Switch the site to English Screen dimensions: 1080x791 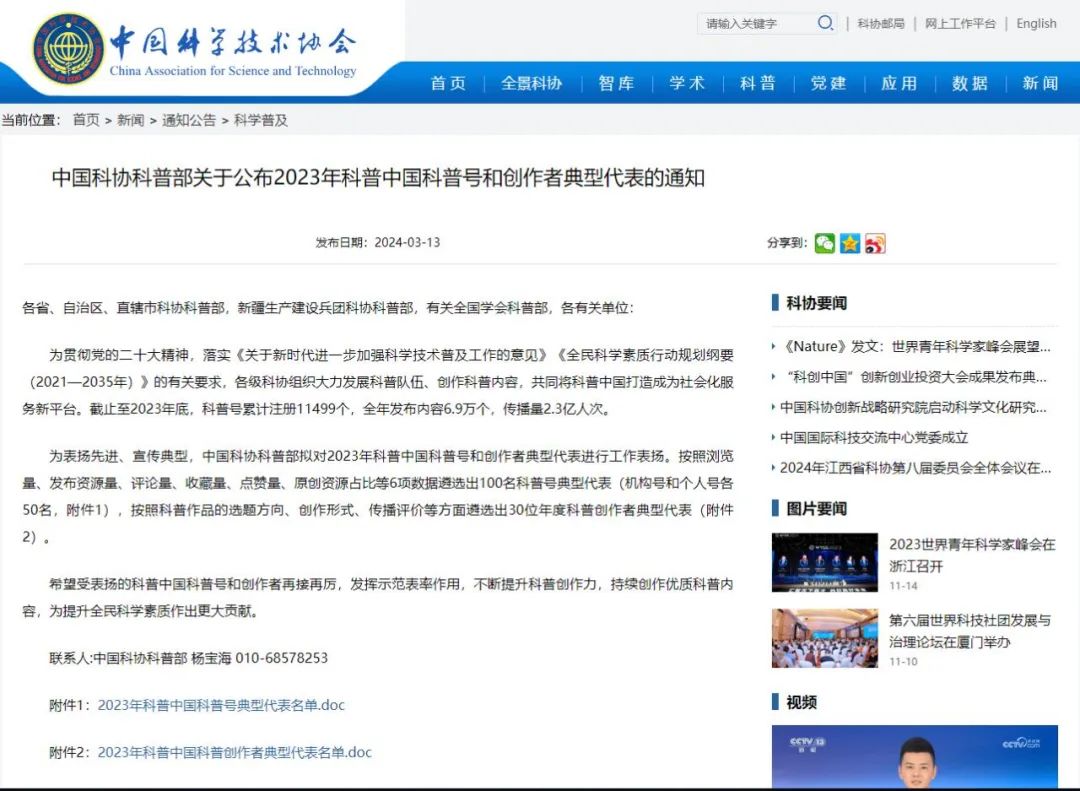(x=1036, y=23)
